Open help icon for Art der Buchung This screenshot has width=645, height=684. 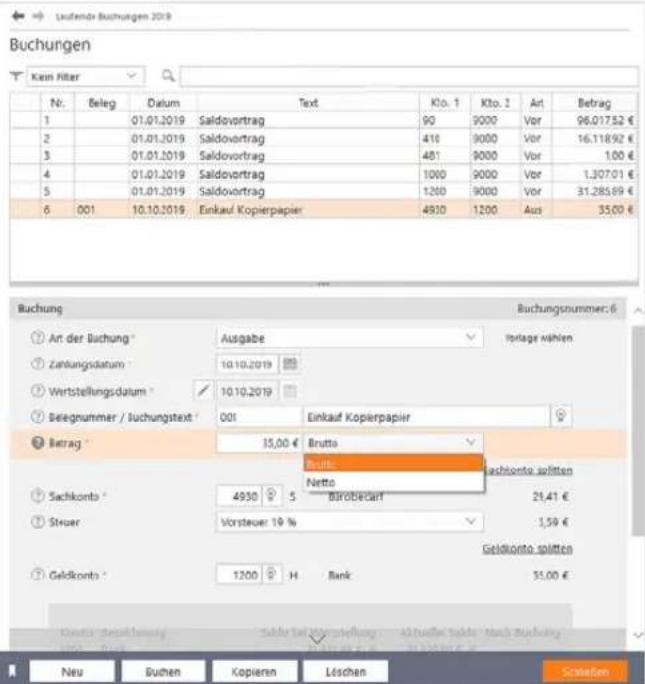[x=38, y=338]
